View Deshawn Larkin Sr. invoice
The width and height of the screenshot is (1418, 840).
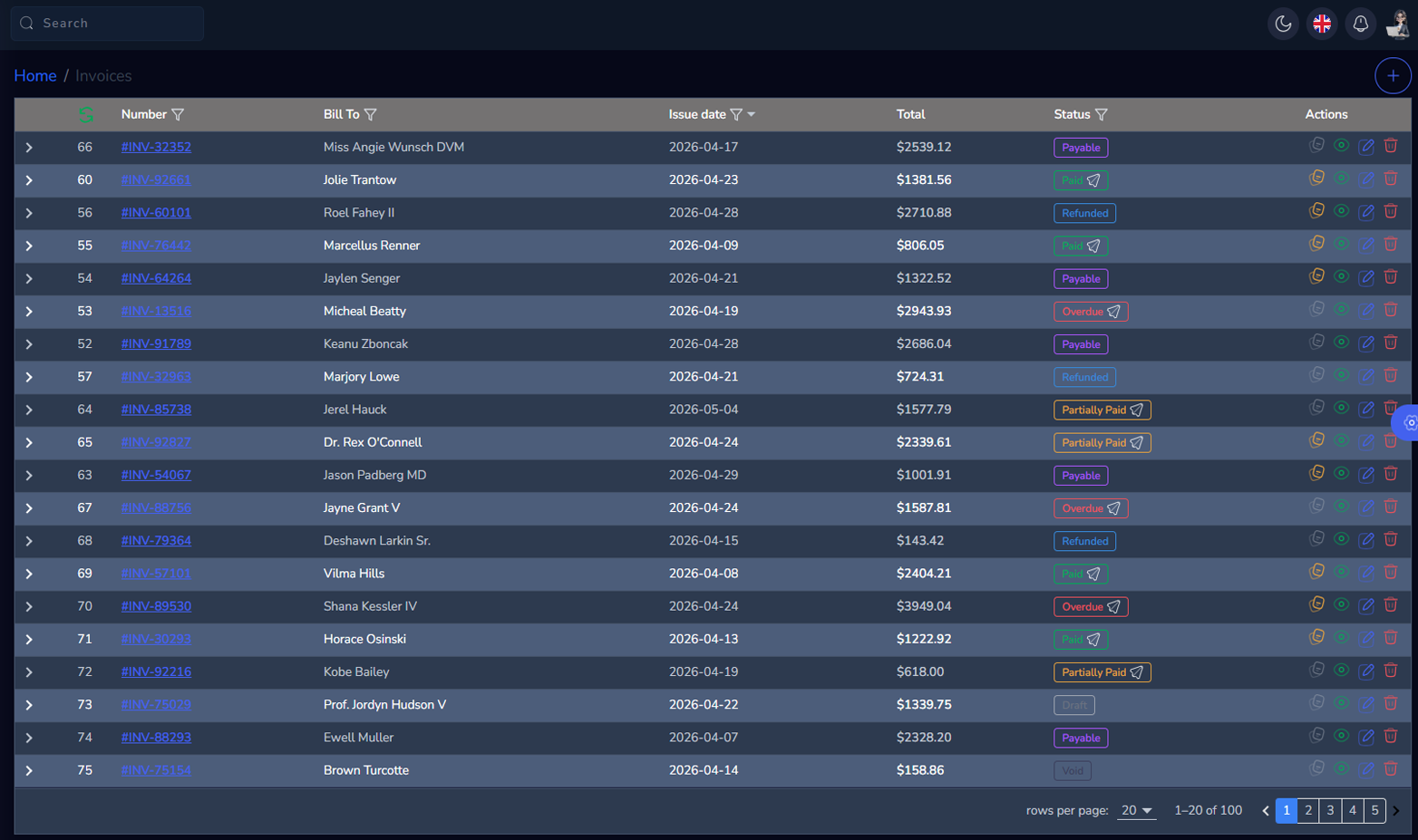tap(1341, 539)
